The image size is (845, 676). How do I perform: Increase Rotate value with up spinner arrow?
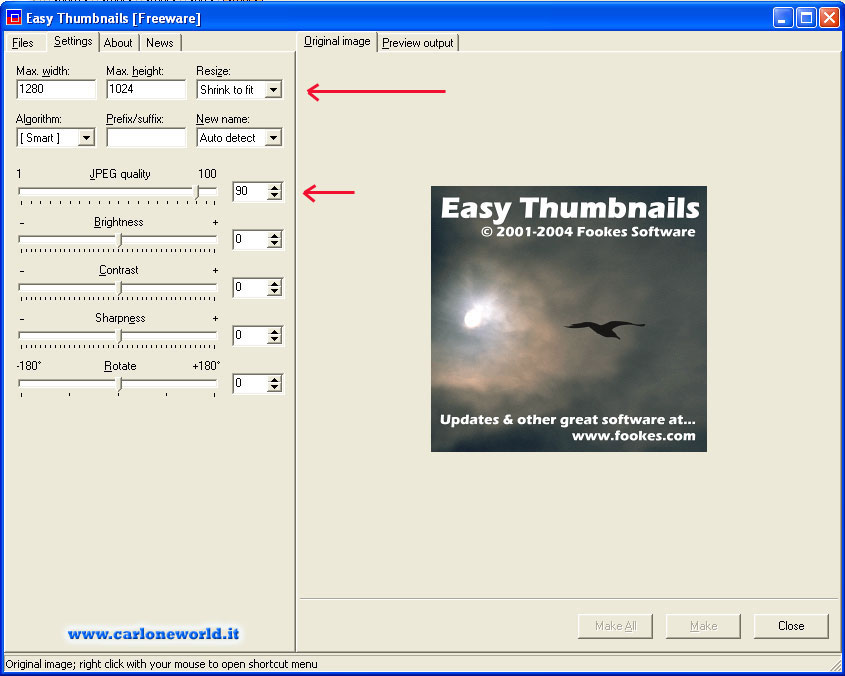coord(275,380)
